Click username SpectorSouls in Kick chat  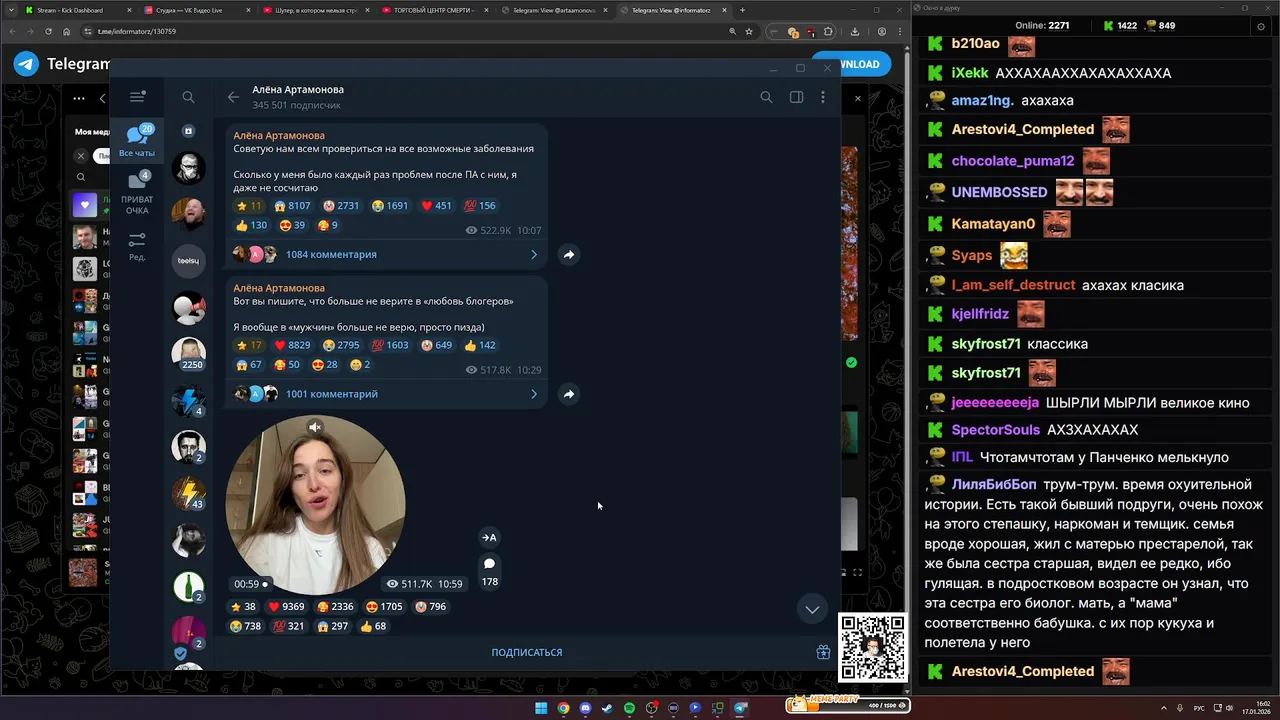click(x=996, y=430)
